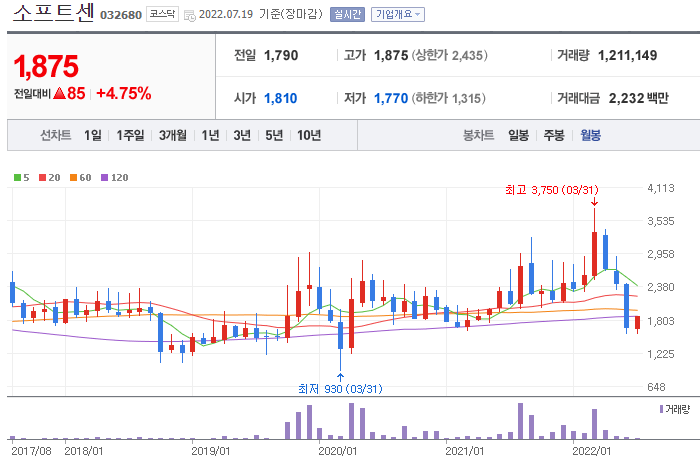Click the 저가 value 1,770
This screenshot has height=461, width=700.
pyautogui.click(x=391, y=98)
